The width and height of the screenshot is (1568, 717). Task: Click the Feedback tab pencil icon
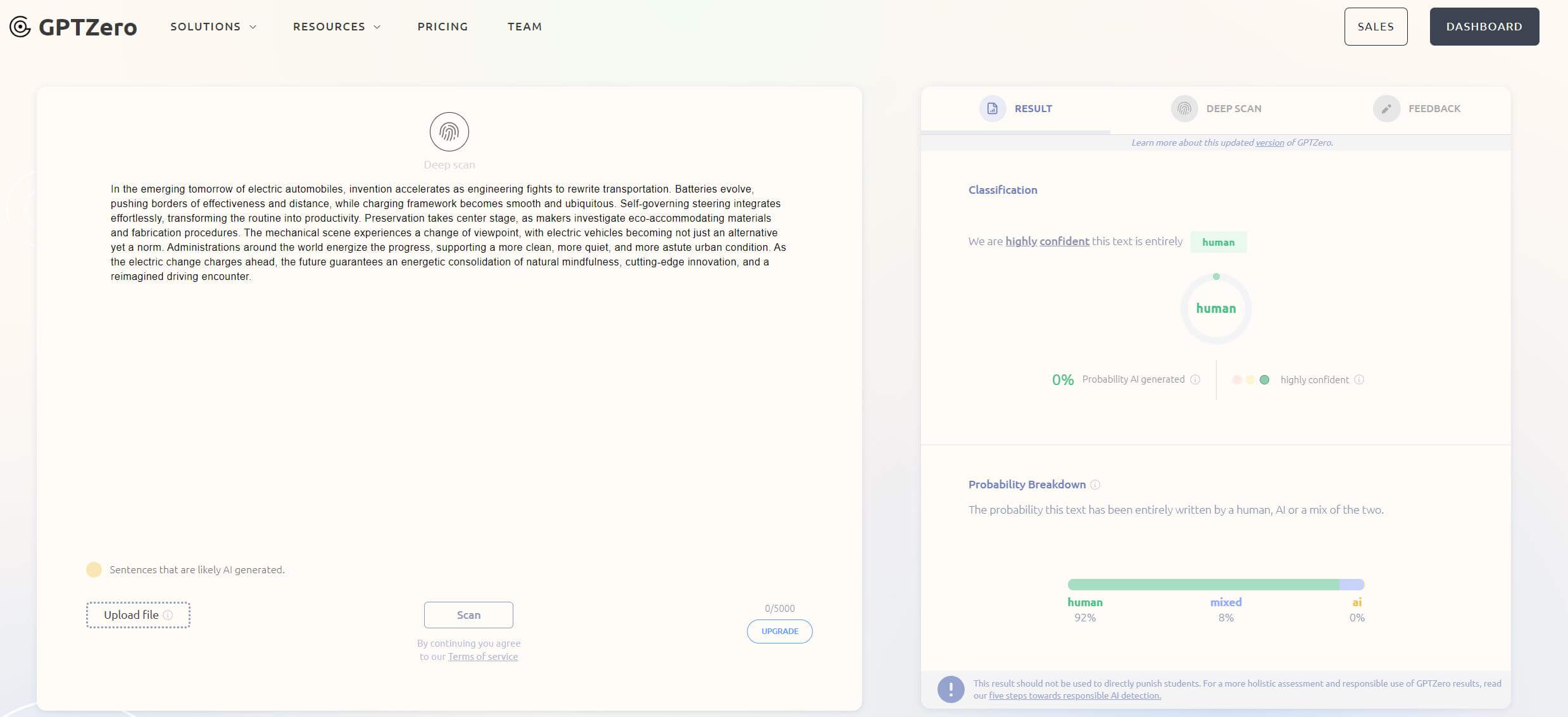tap(1386, 109)
